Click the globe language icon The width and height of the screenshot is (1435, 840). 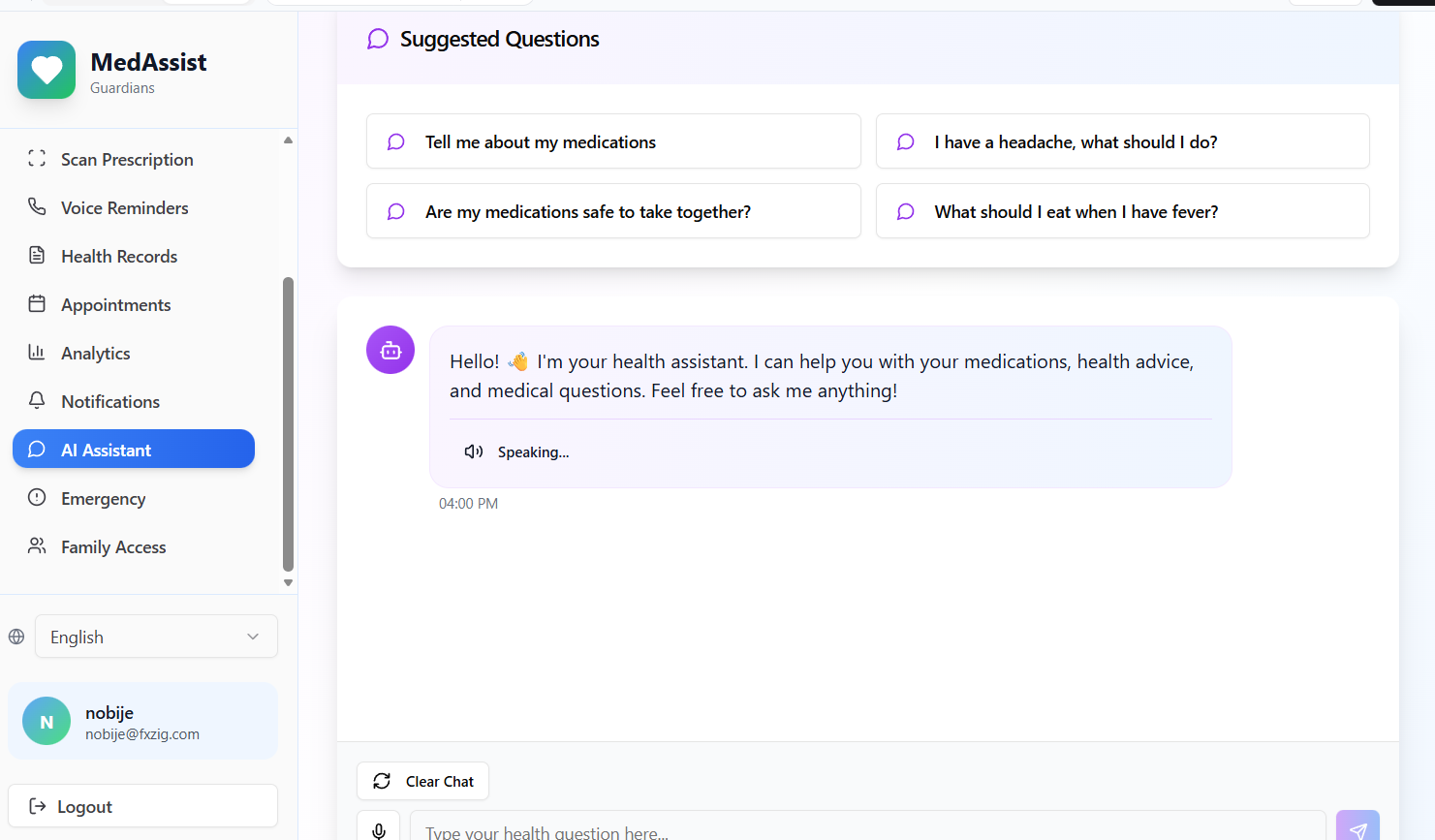click(16, 637)
